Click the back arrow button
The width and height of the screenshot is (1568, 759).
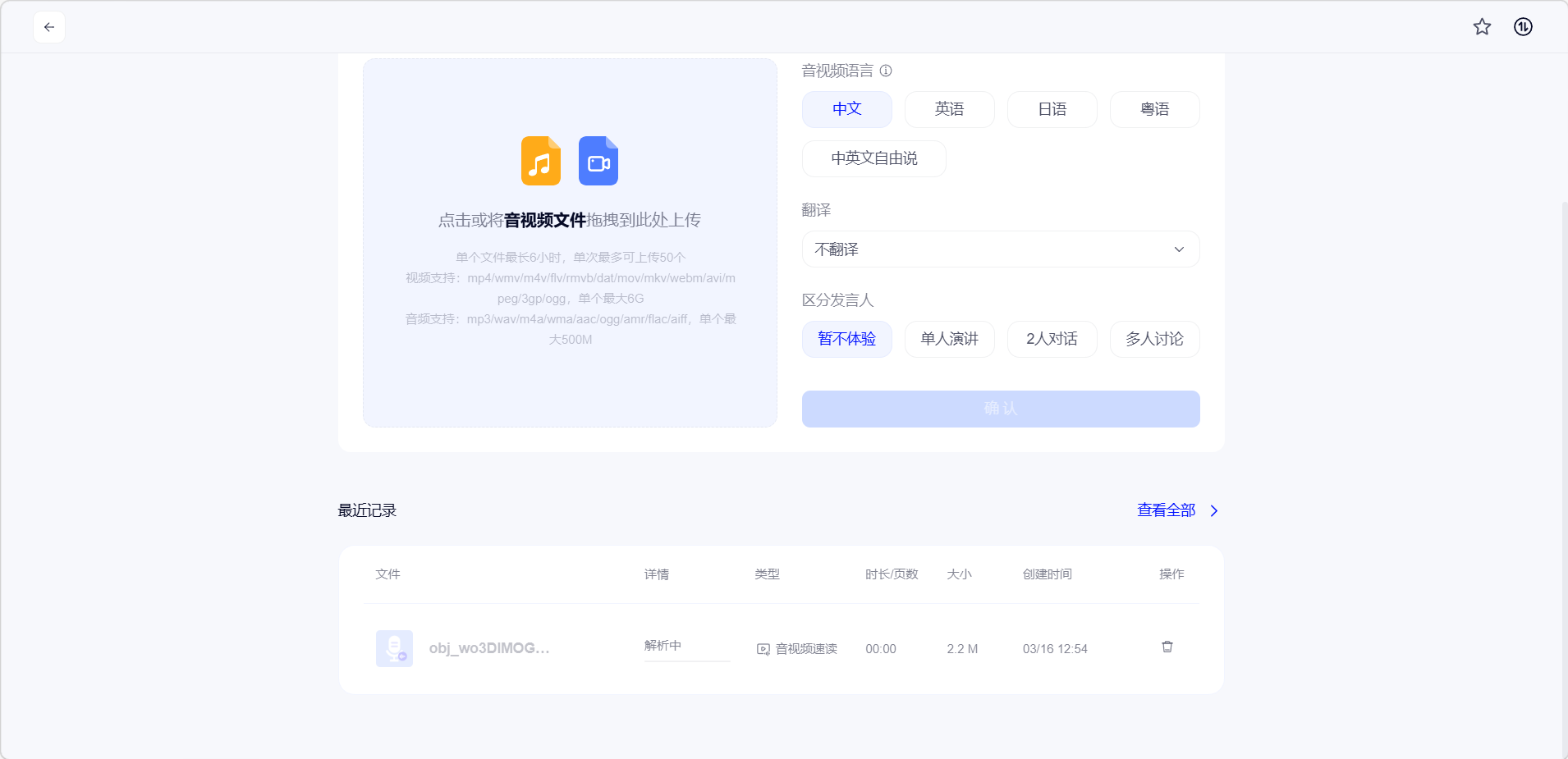pos(49,27)
